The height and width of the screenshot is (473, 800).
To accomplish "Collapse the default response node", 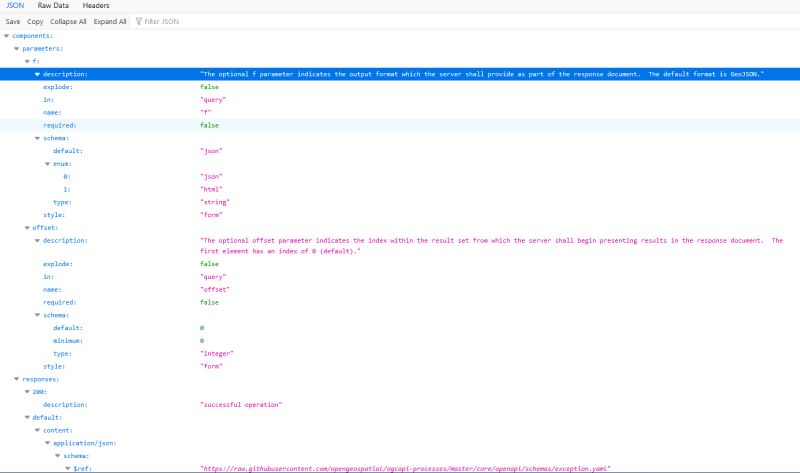I will [27, 417].
